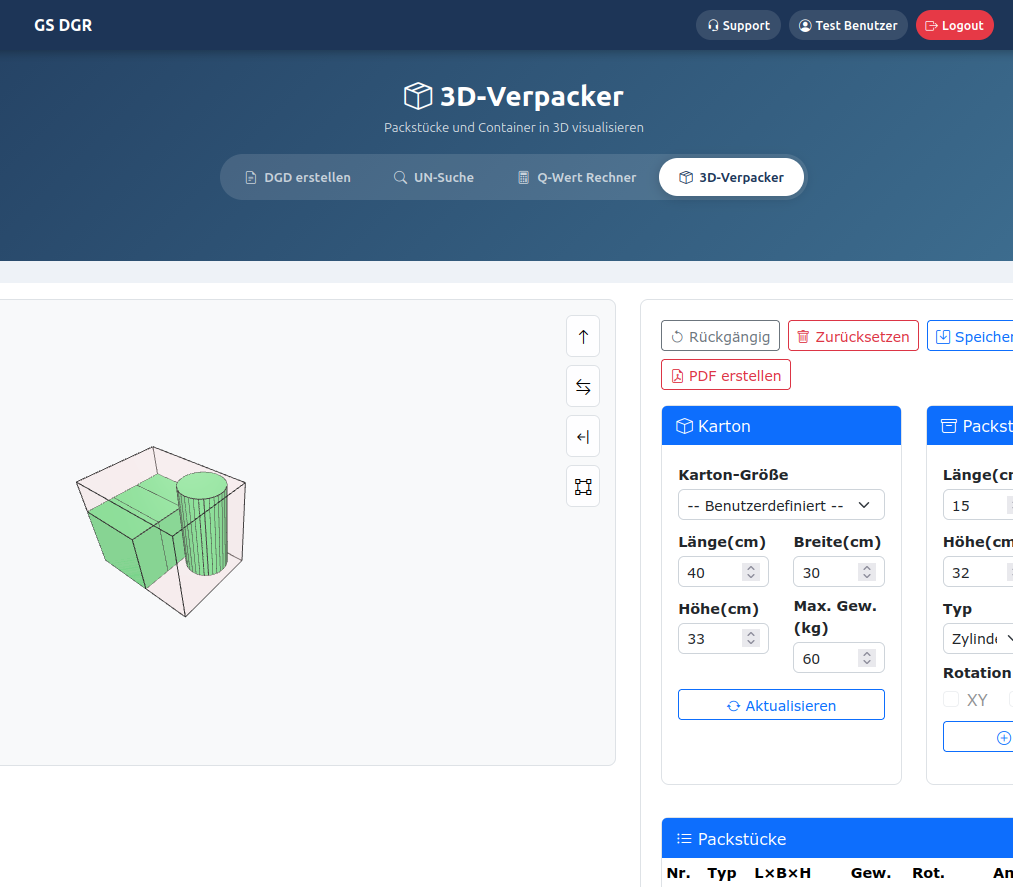The image size is (1013, 887).
Task: Switch to the UN-Suche tab
Action: click(434, 178)
